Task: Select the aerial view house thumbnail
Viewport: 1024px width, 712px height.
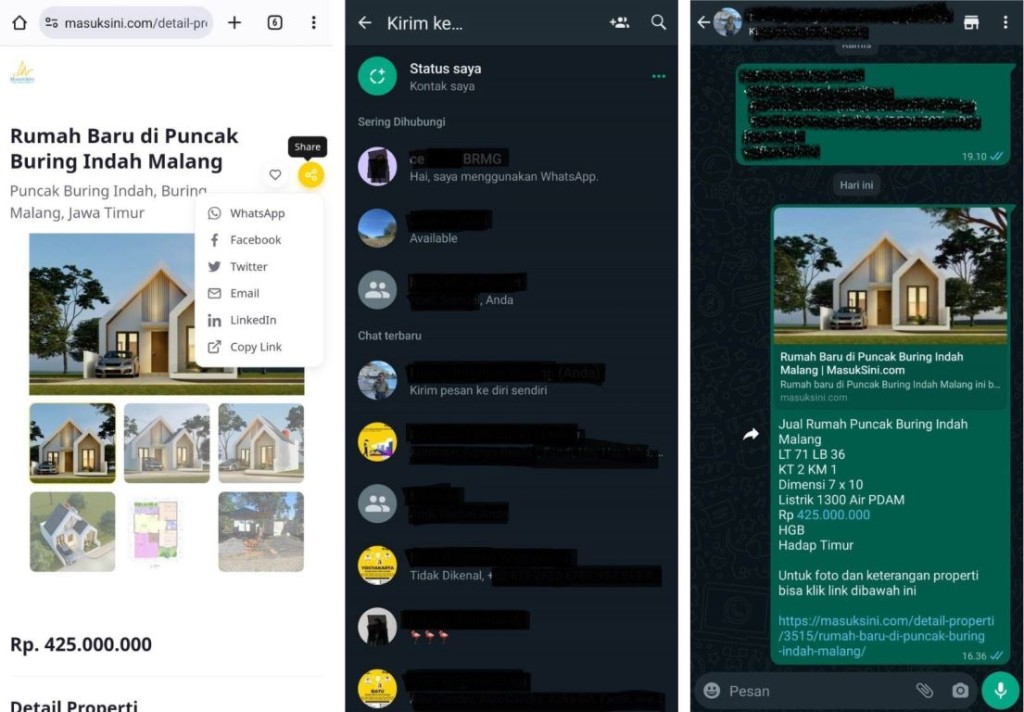Action: click(x=72, y=532)
